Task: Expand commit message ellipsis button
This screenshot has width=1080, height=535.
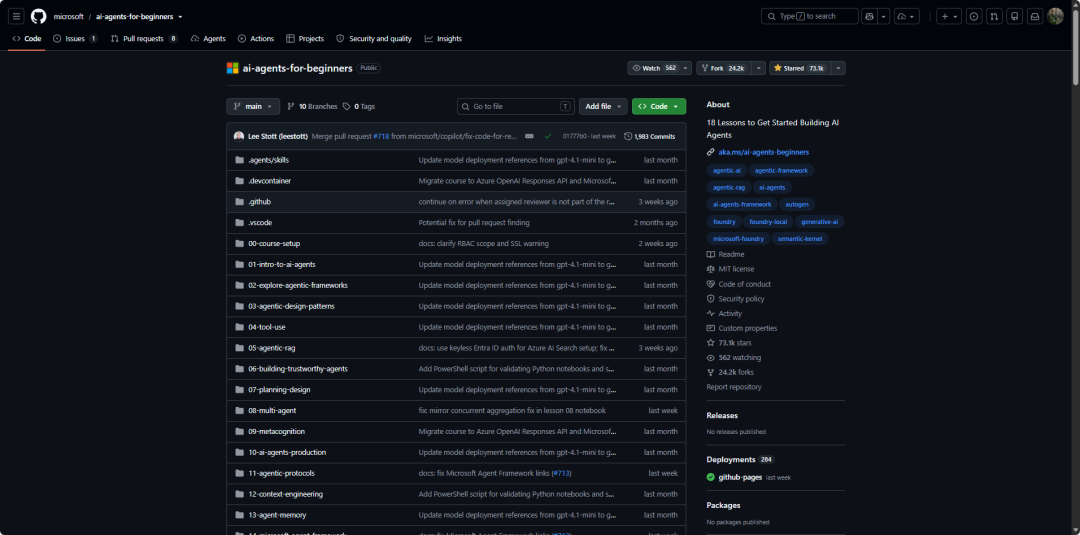Action: pyautogui.click(x=529, y=136)
